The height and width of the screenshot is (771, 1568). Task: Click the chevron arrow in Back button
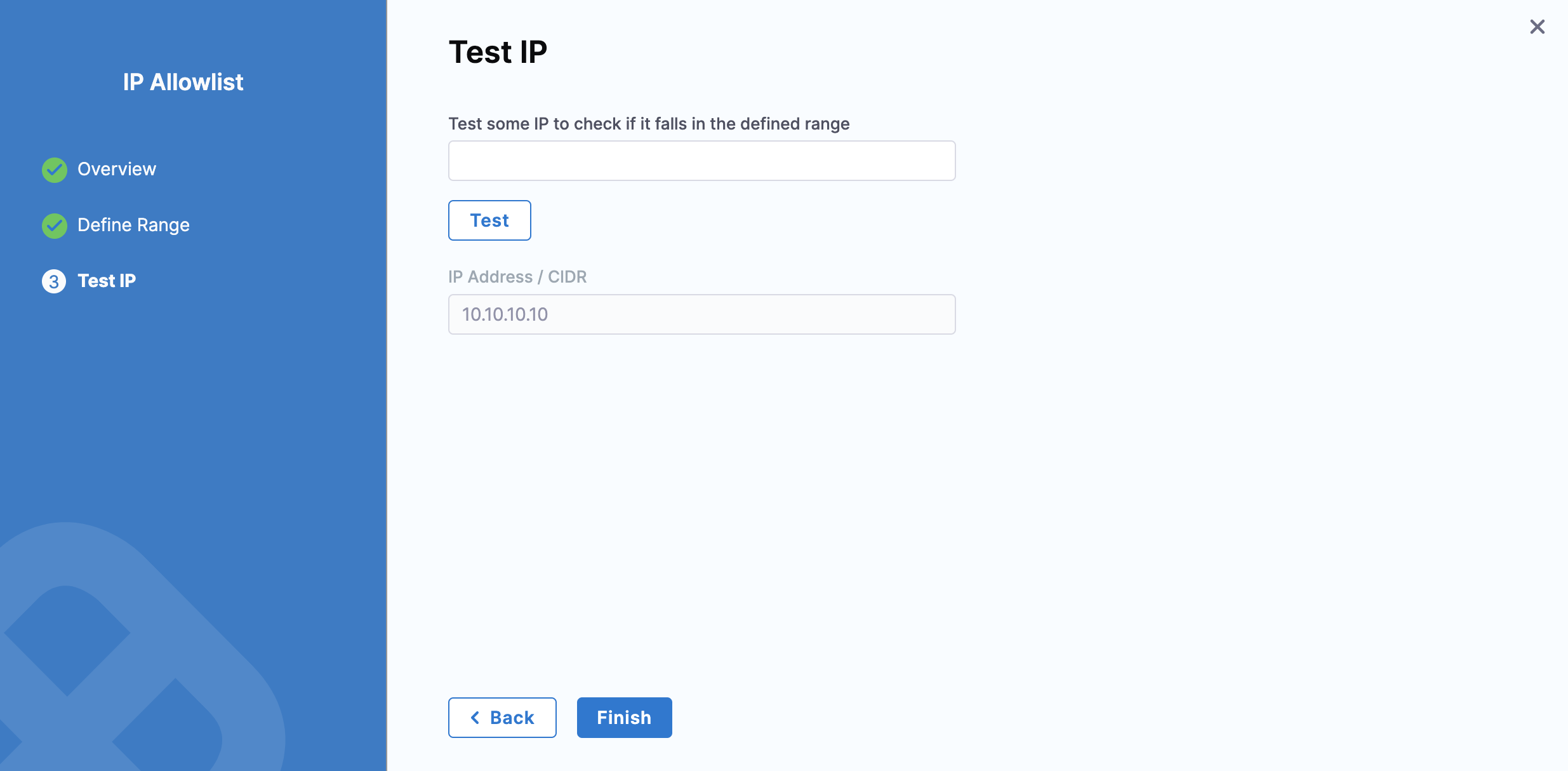(475, 718)
